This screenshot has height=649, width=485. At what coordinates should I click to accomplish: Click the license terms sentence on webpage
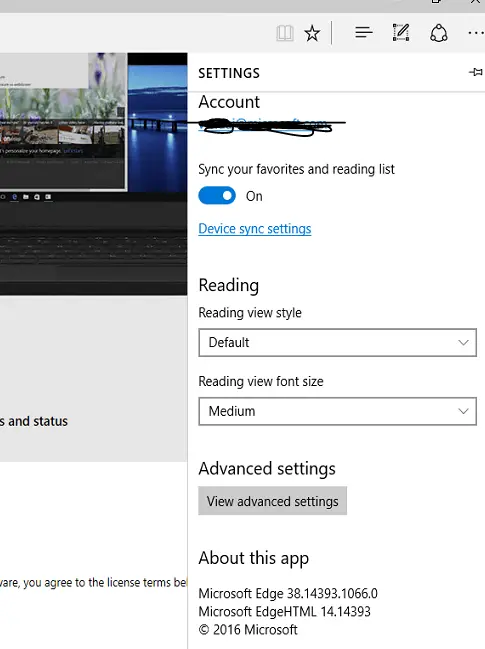[94, 582]
